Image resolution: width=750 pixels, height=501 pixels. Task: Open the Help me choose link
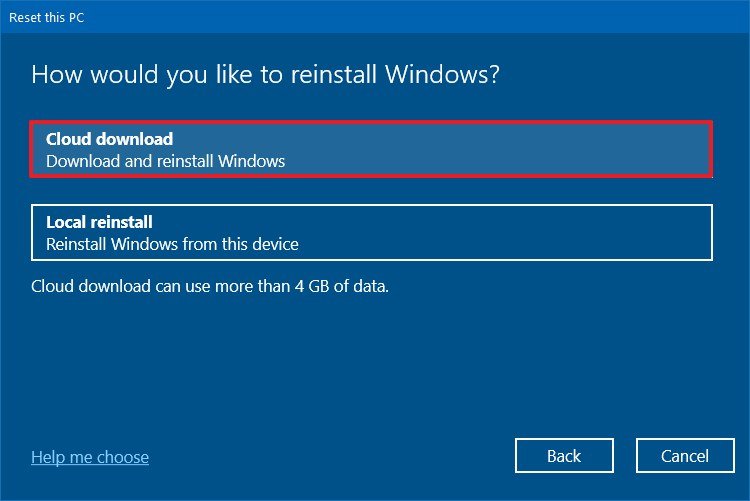[90, 457]
